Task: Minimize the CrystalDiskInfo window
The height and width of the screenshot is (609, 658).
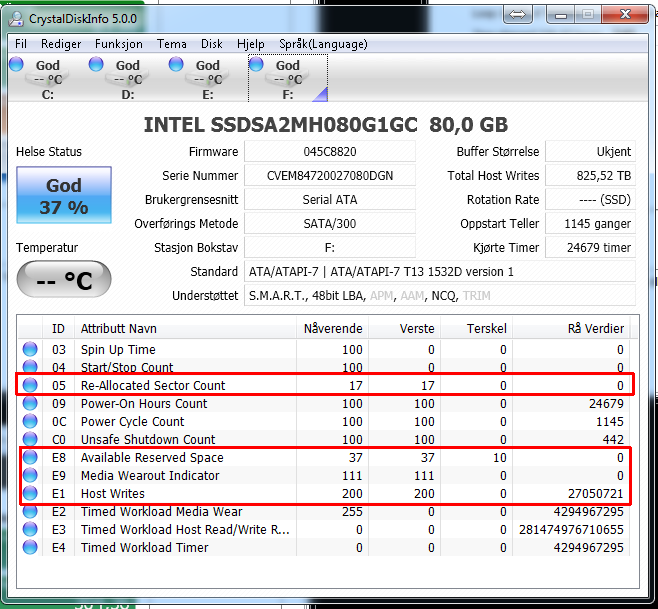Action: [x=561, y=15]
